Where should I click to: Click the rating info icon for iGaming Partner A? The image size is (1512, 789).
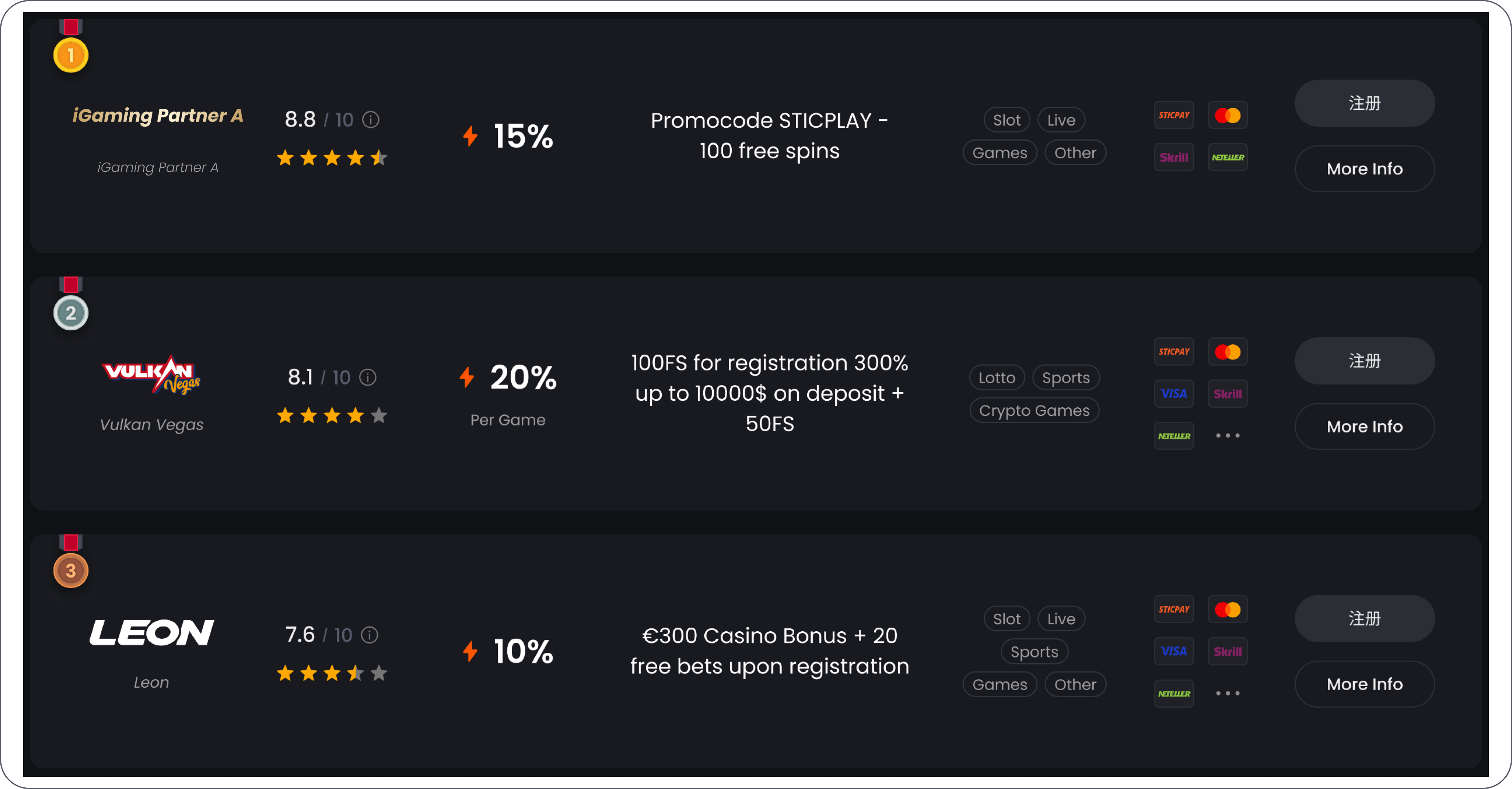[370, 120]
